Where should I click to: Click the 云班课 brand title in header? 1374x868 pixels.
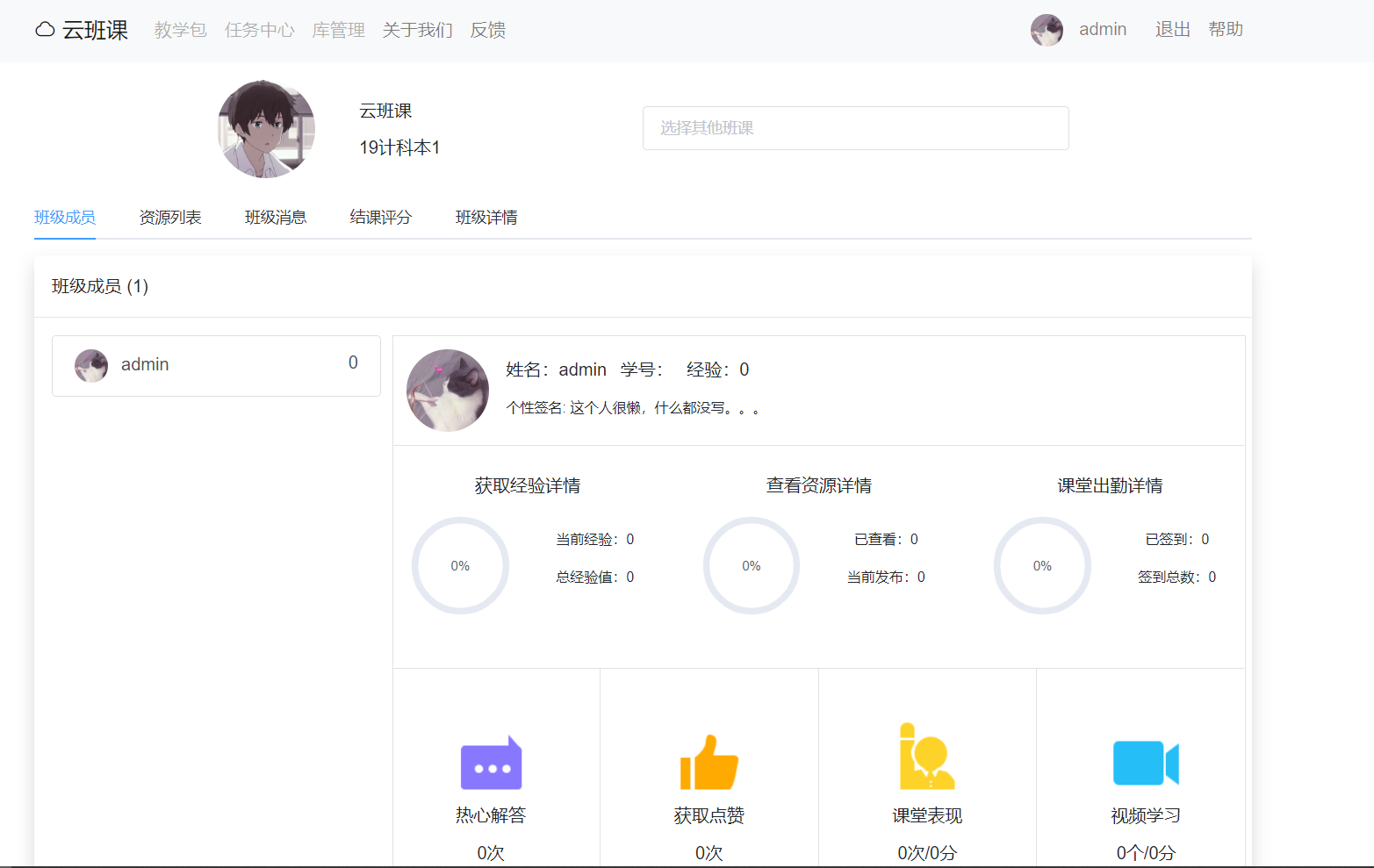(x=95, y=30)
